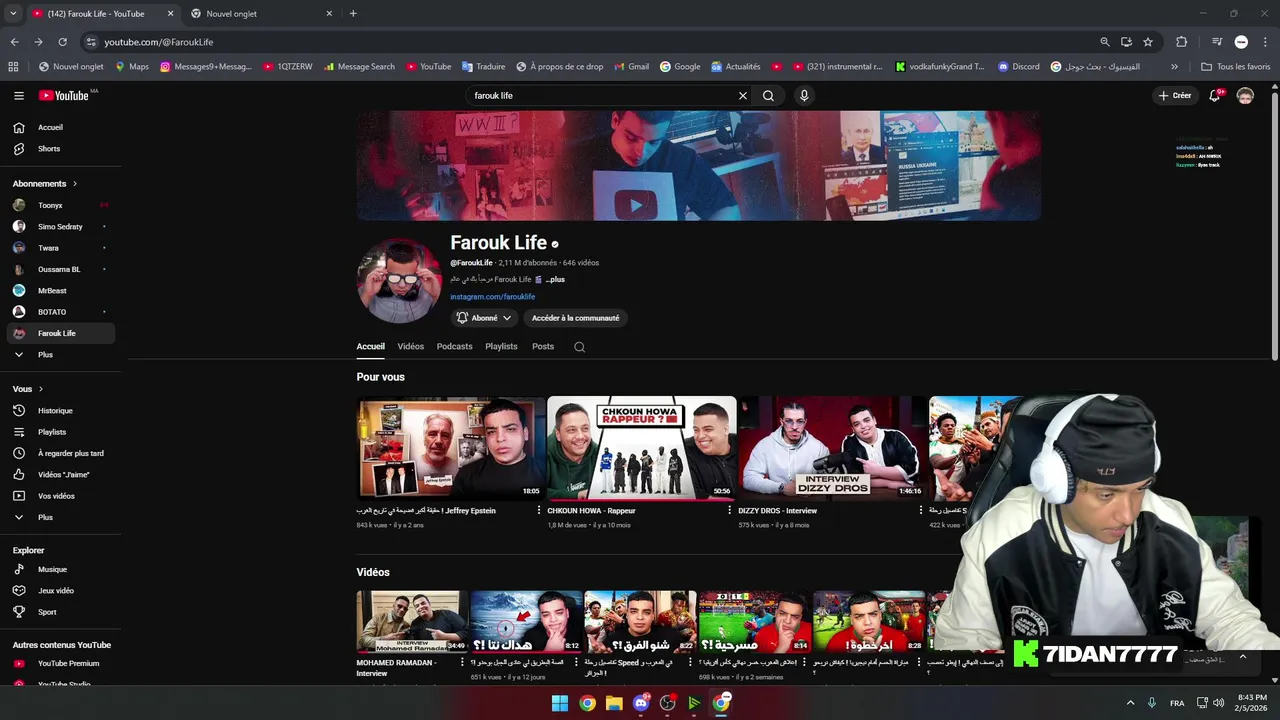Open the Abonné subscription dropdown
This screenshot has height=720, width=1280.
484,318
